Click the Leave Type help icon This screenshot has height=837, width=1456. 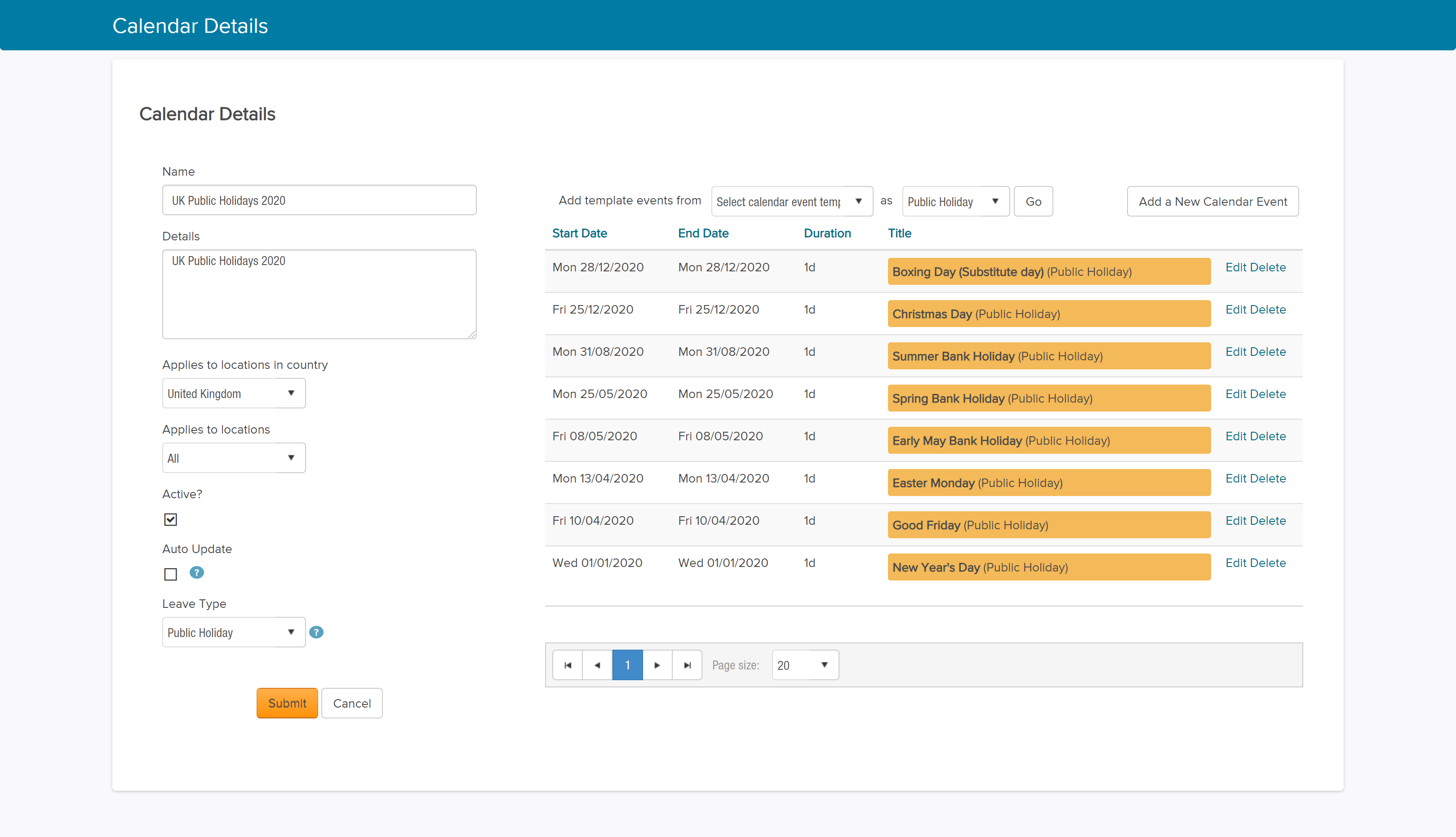tap(316, 632)
